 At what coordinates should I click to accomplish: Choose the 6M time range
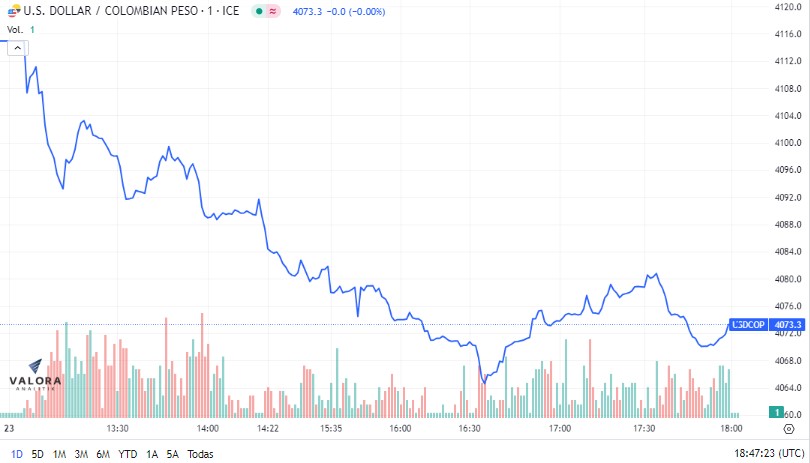click(x=103, y=454)
